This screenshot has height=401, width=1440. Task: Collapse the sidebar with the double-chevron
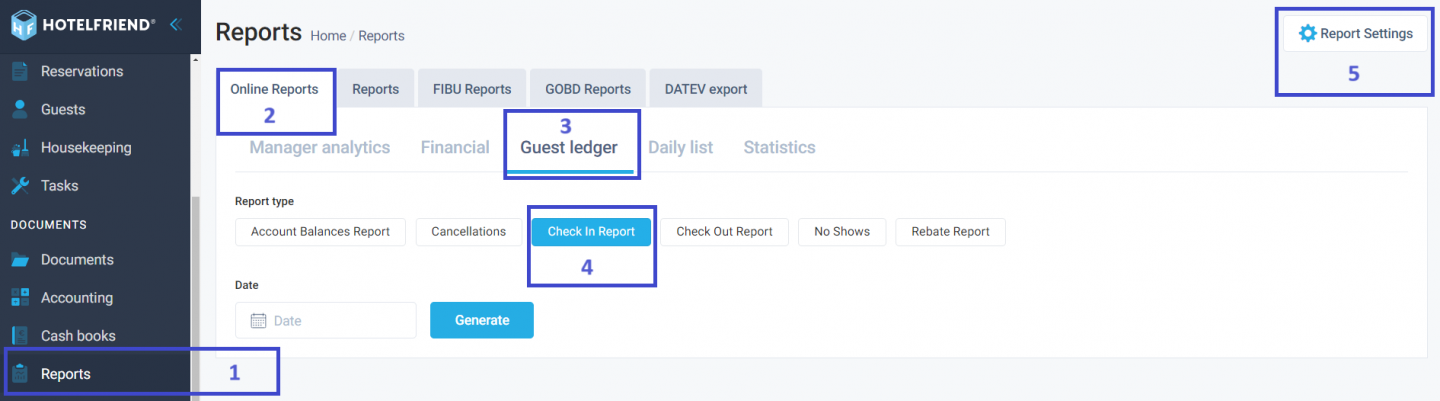175,24
